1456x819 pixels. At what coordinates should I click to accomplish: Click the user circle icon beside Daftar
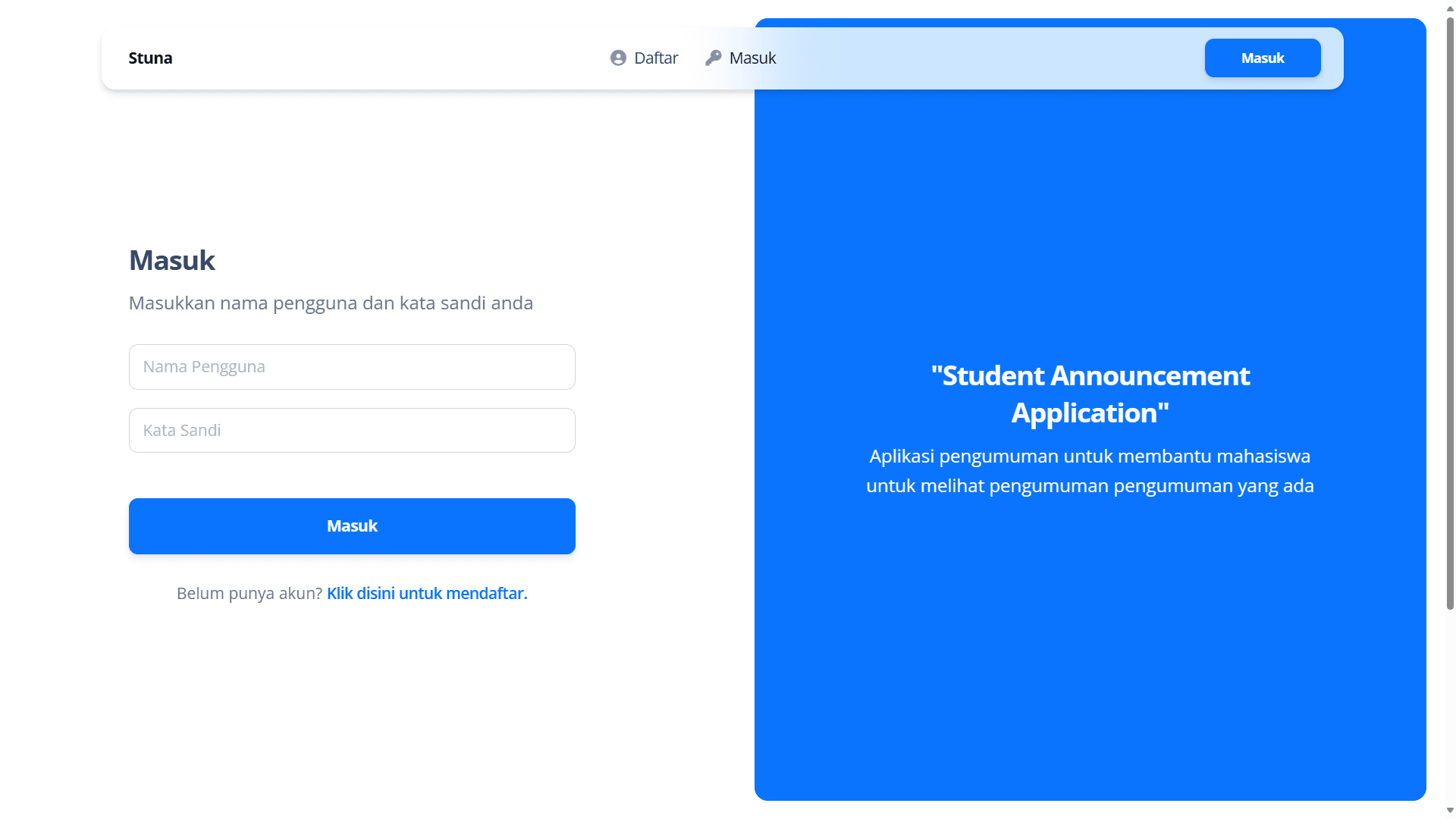pyautogui.click(x=618, y=58)
